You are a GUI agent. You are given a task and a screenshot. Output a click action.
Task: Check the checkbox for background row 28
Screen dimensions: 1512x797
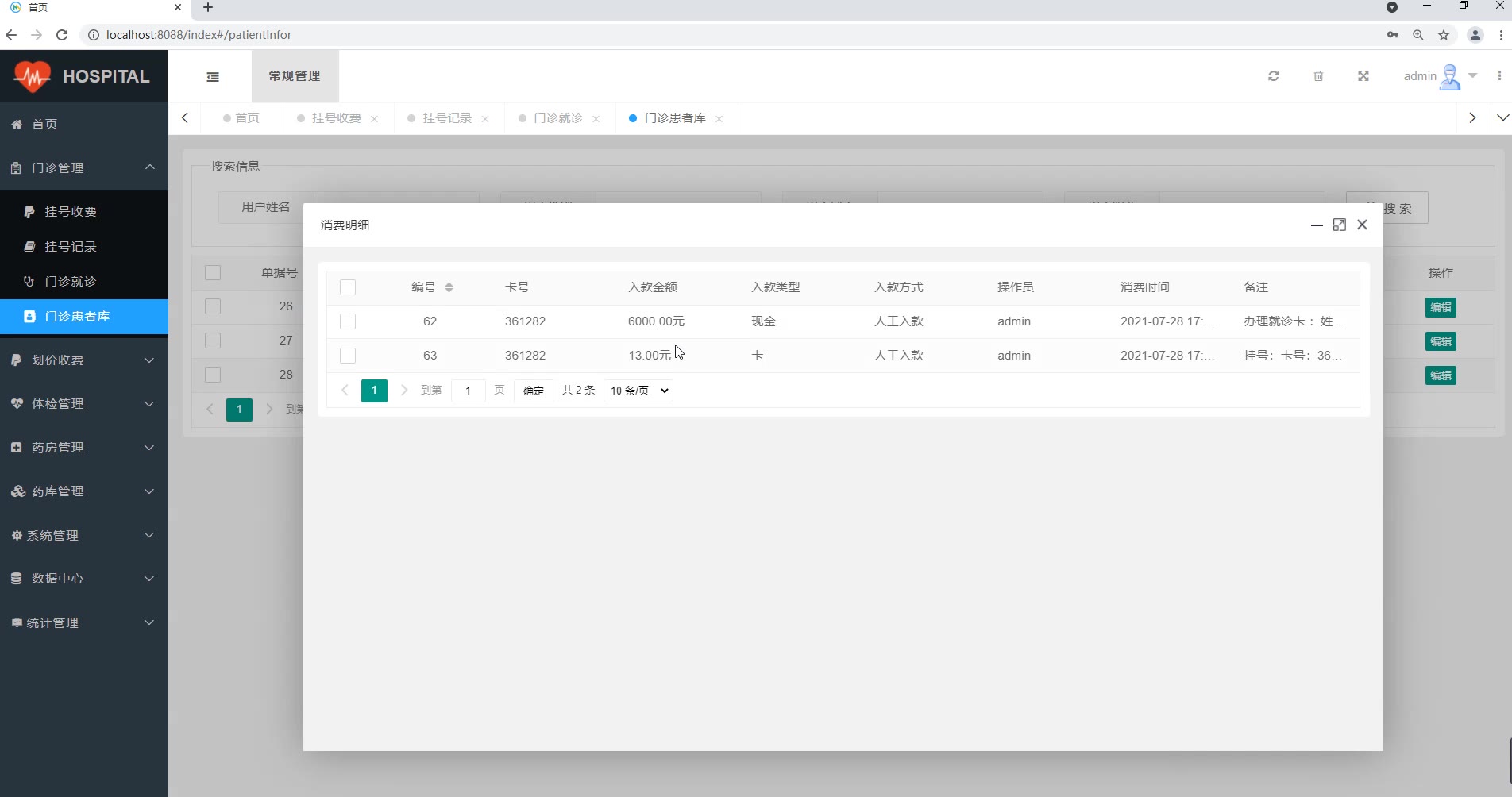click(213, 375)
